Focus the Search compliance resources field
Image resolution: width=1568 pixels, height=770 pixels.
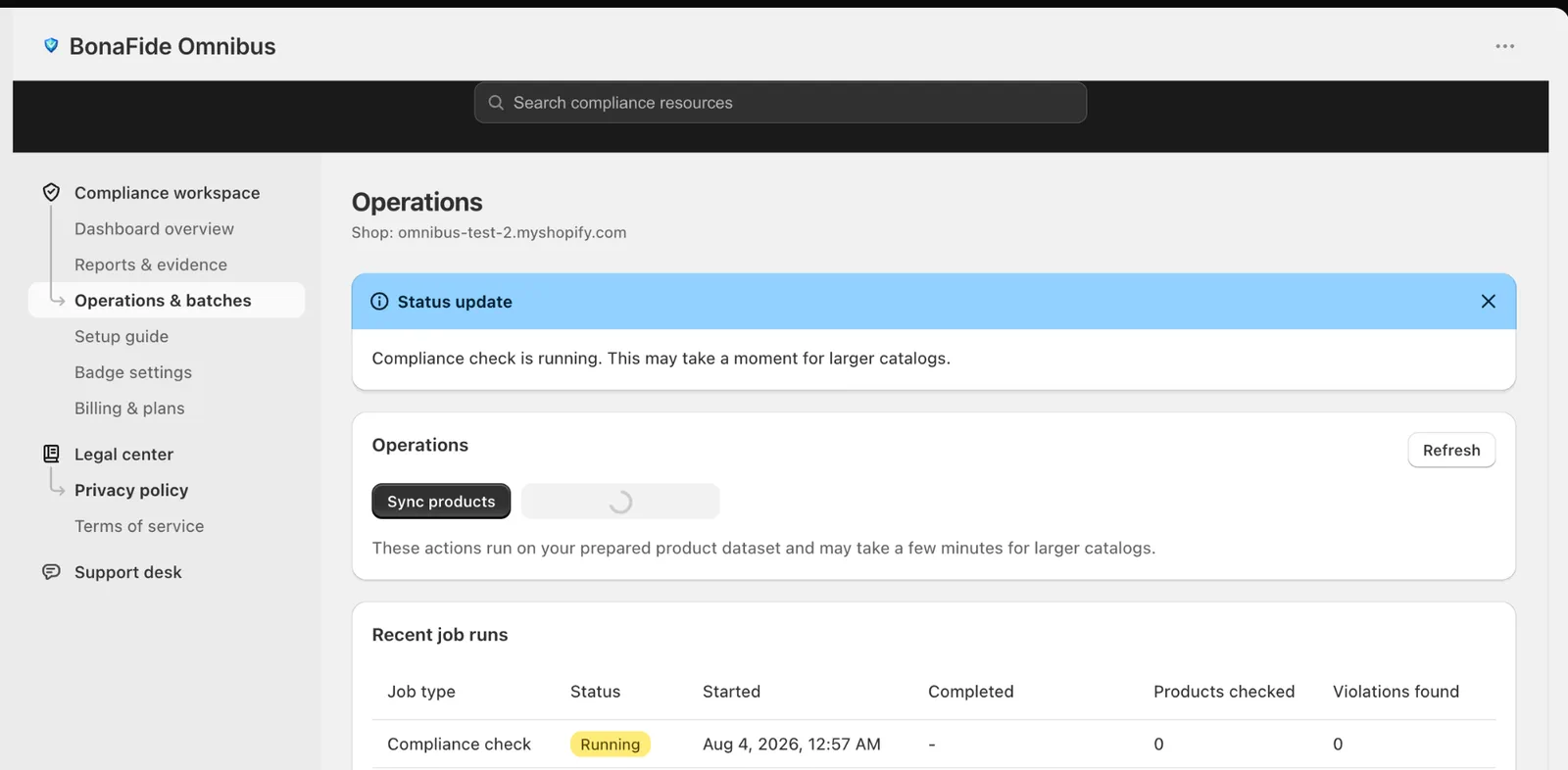pyautogui.click(x=780, y=103)
